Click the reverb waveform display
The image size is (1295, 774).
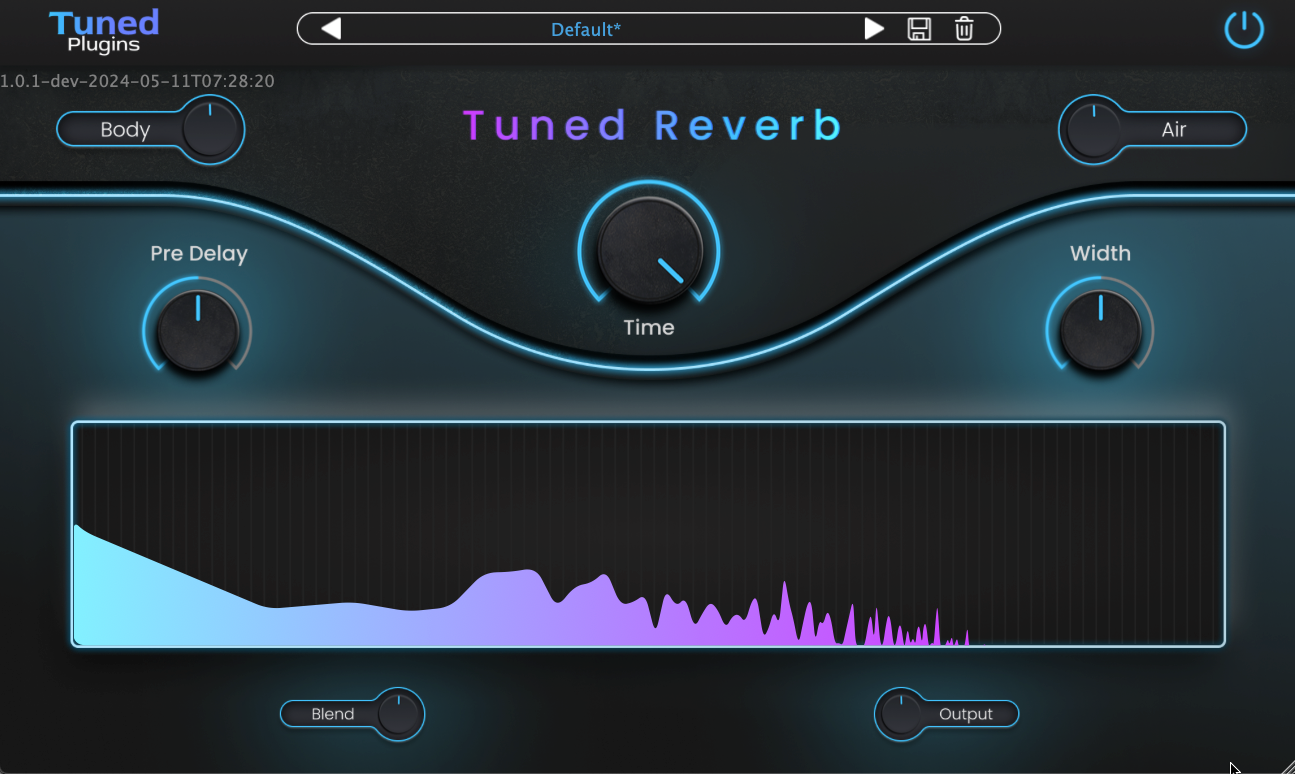coord(648,534)
